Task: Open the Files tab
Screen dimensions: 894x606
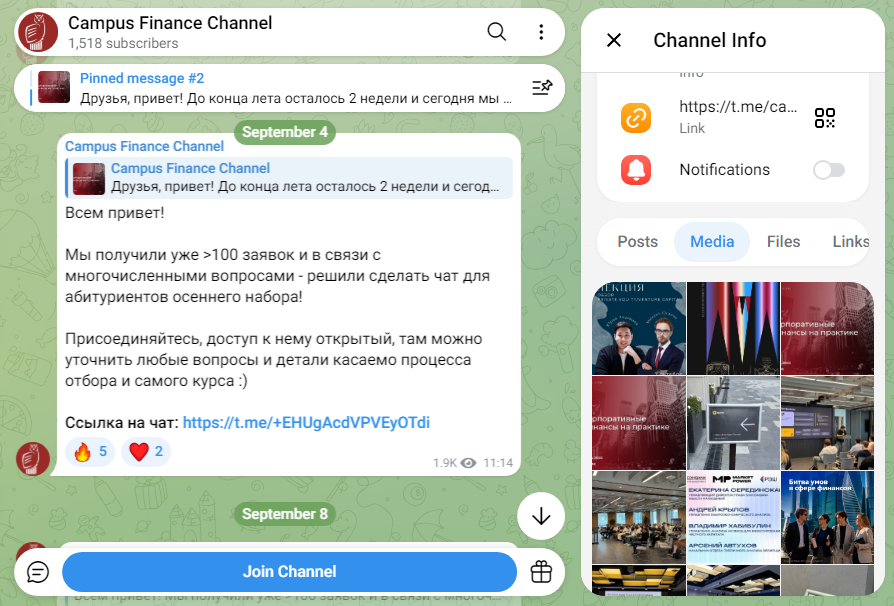Action: coord(783,242)
